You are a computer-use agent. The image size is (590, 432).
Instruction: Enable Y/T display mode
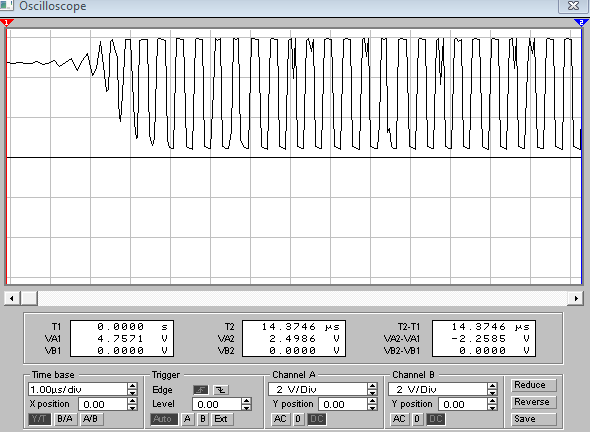coord(40,419)
